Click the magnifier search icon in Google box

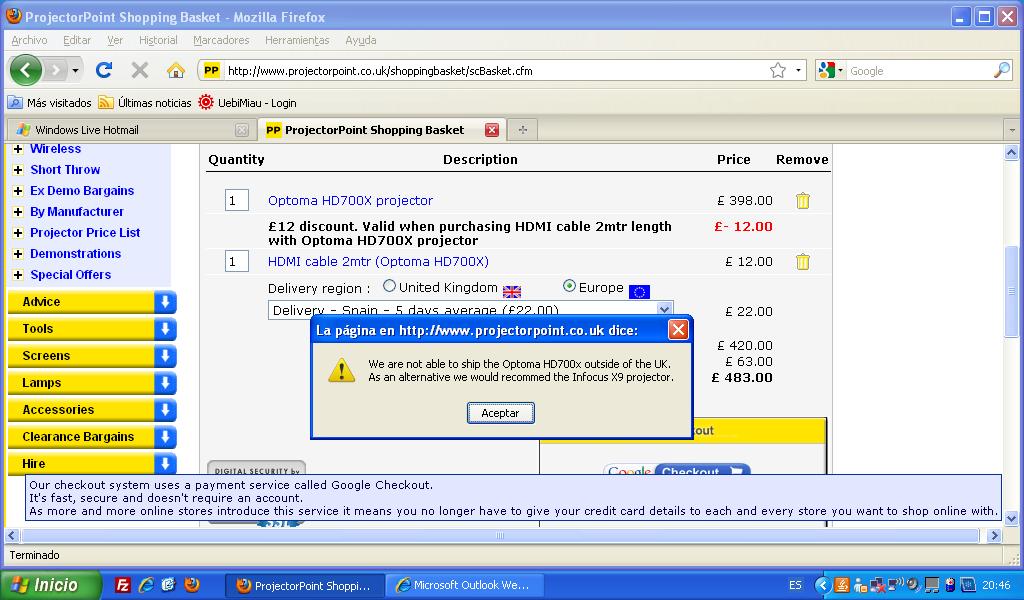click(1002, 71)
